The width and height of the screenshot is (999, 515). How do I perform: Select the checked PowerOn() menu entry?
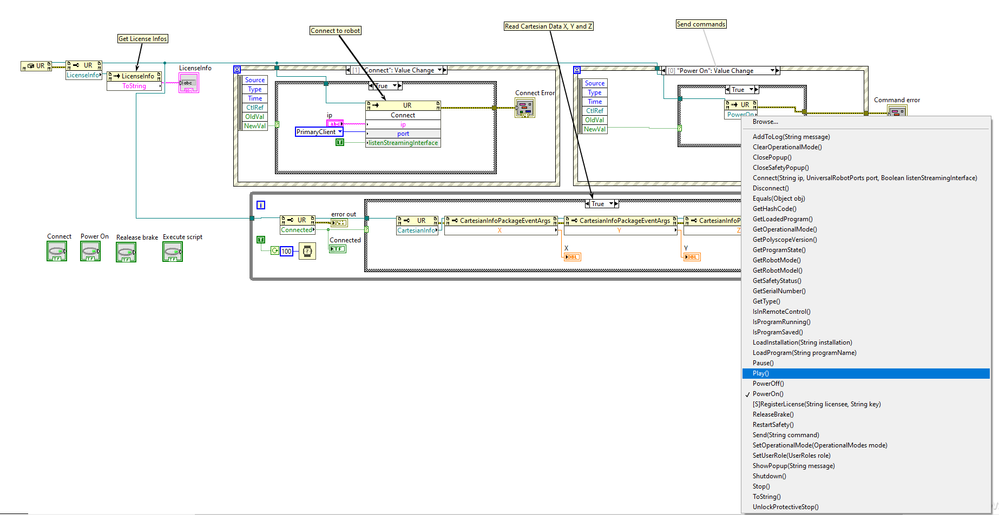(866, 394)
